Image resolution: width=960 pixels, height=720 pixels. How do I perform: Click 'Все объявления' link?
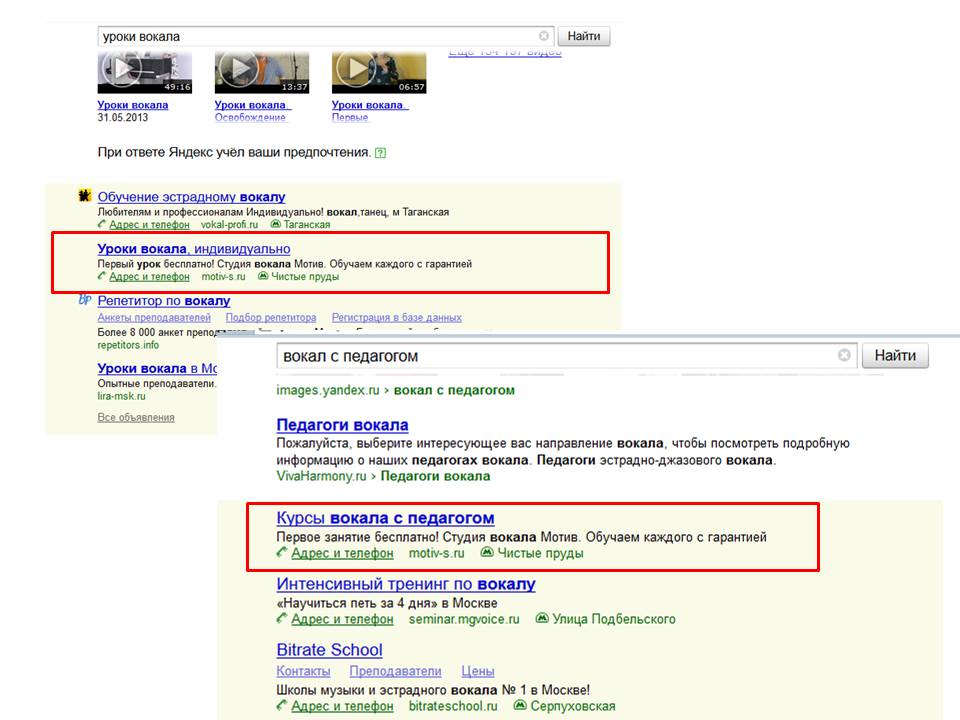(136, 418)
